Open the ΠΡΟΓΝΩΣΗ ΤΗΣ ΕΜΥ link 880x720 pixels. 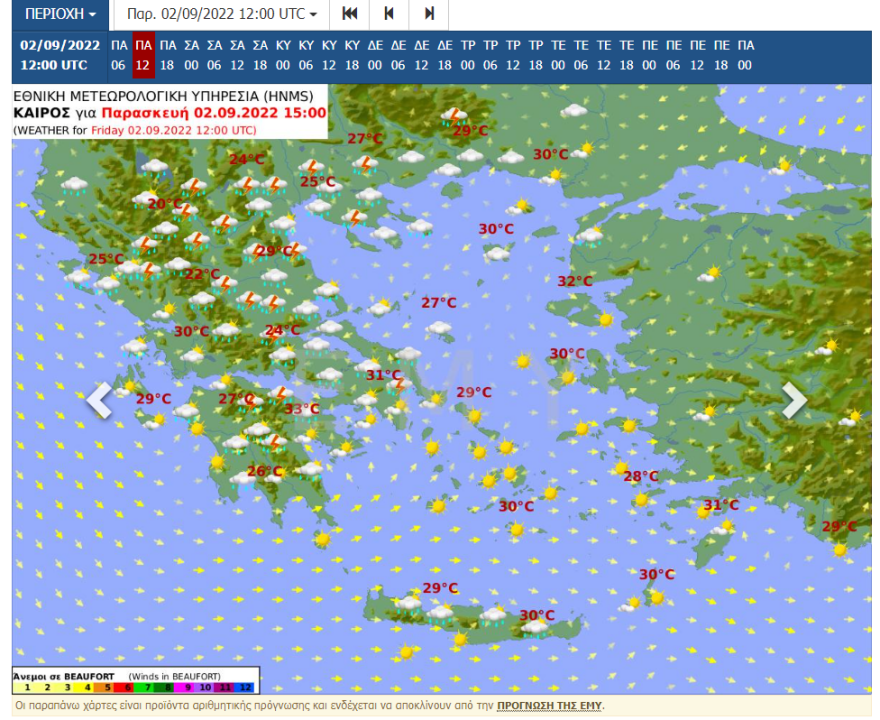549,706
